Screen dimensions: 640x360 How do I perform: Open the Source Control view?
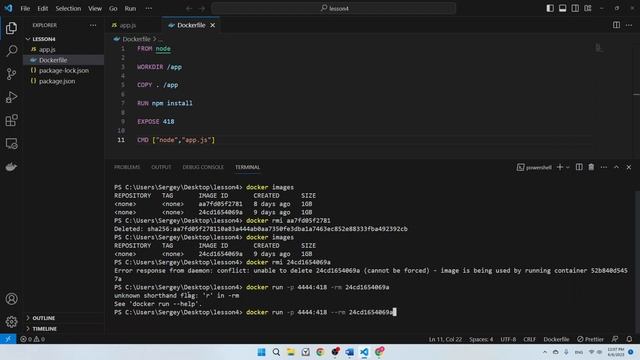coord(11,74)
